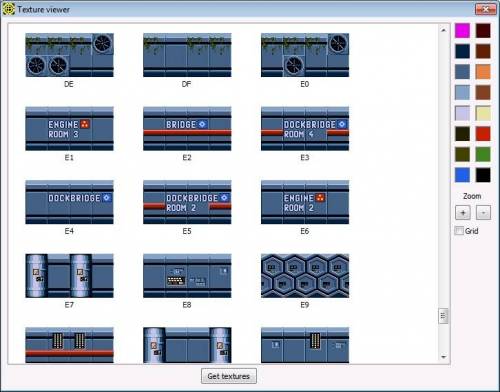Click the DE texture label
This screenshot has width=500, height=392.
(x=69, y=84)
